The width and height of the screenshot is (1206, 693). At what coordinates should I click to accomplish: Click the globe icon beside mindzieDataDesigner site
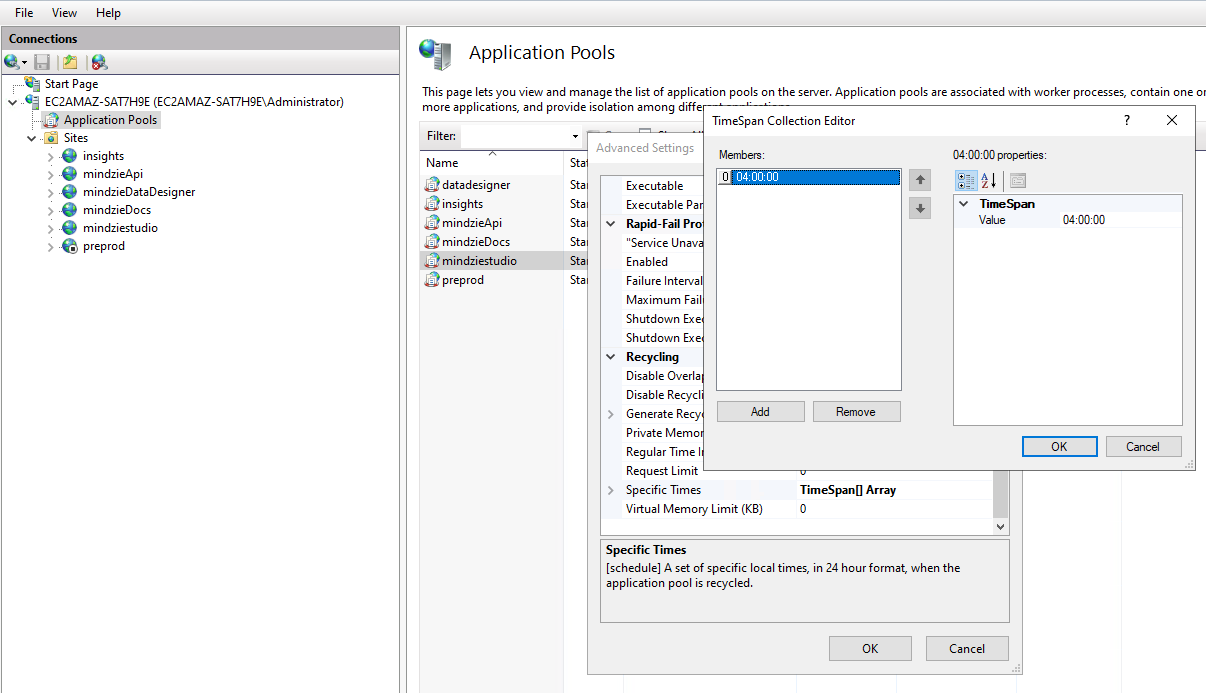click(x=69, y=192)
